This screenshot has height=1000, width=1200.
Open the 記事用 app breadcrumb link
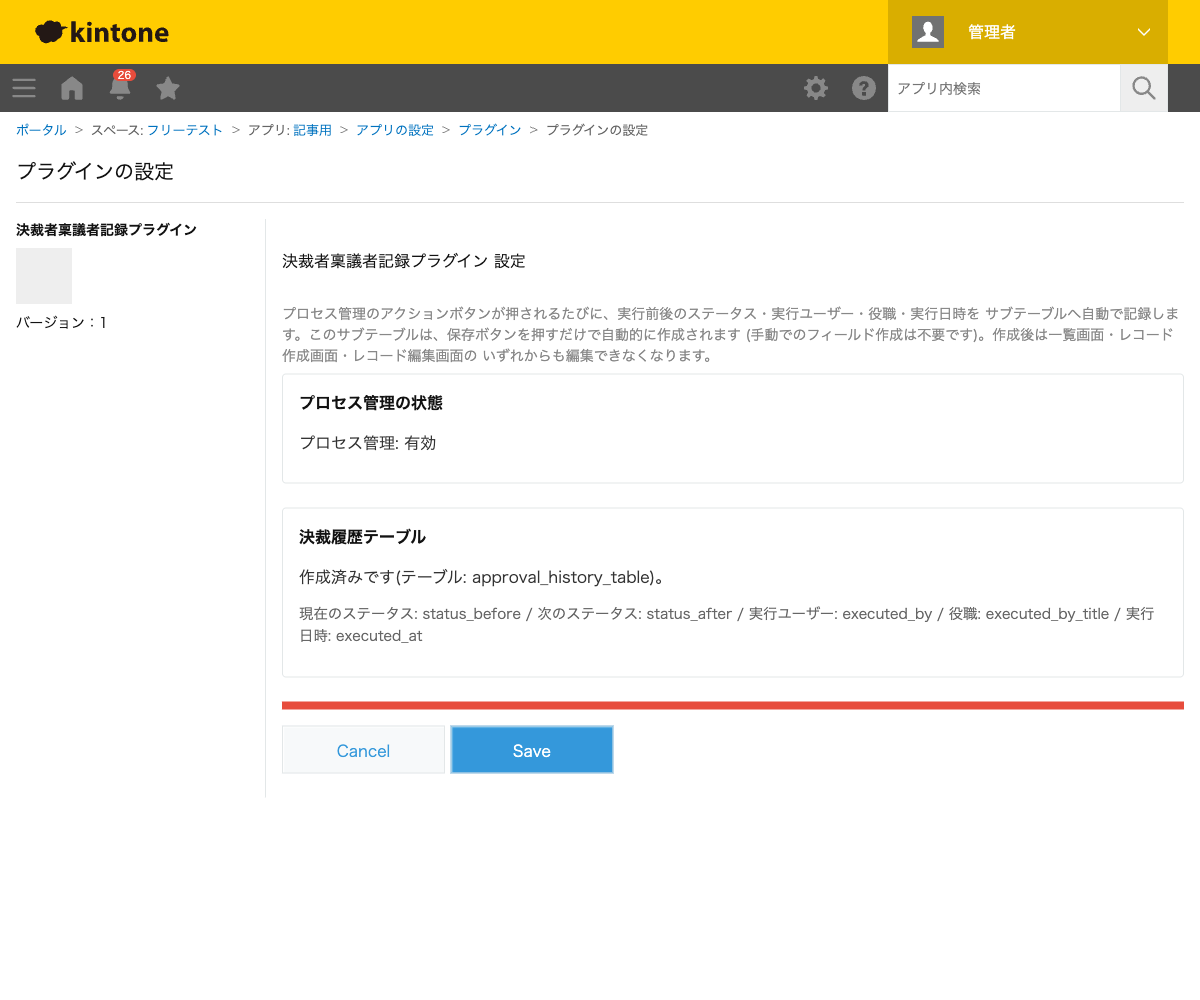pyautogui.click(x=312, y=130)
